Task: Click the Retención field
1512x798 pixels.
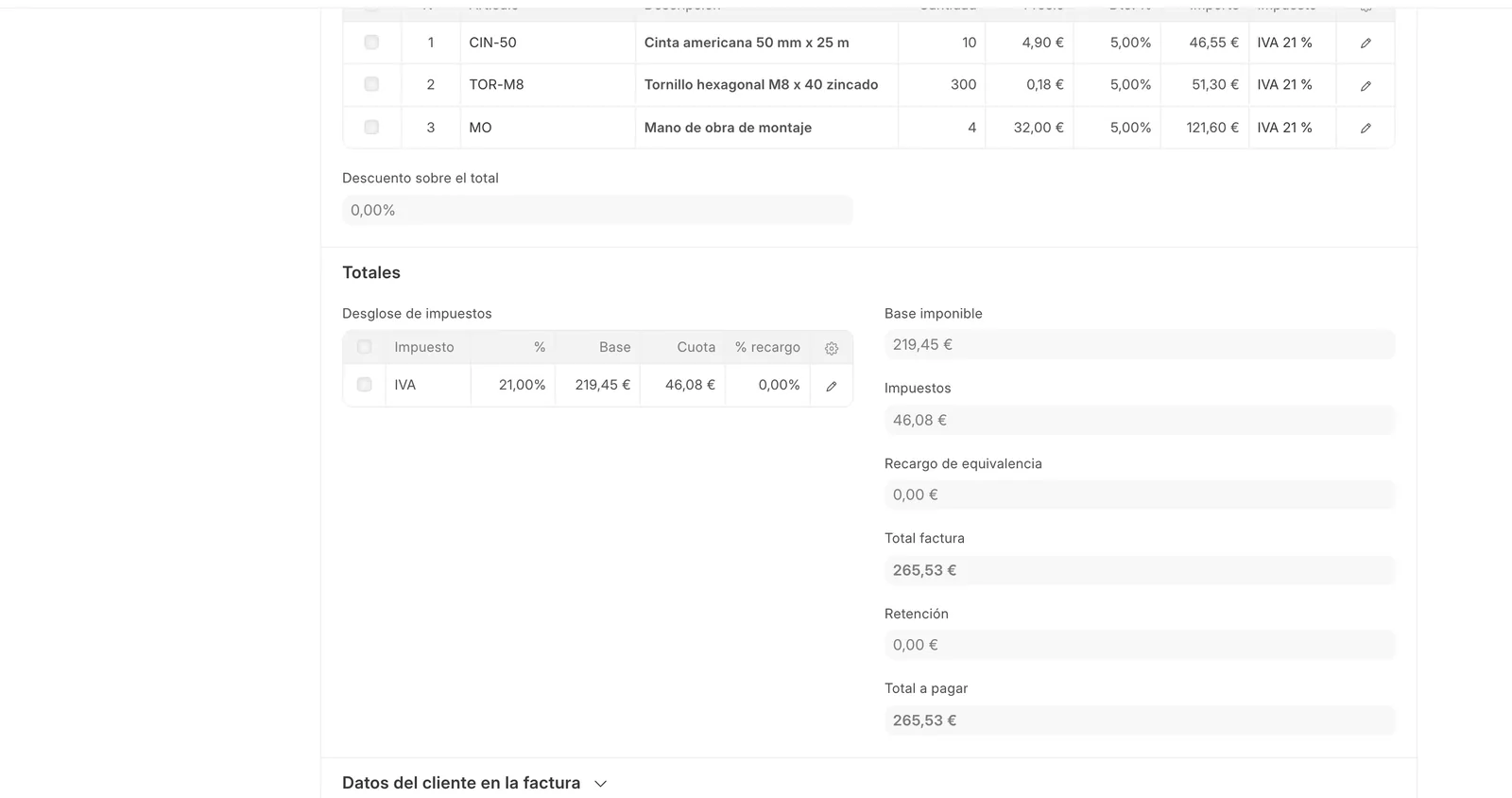Action: (1140, 645)
